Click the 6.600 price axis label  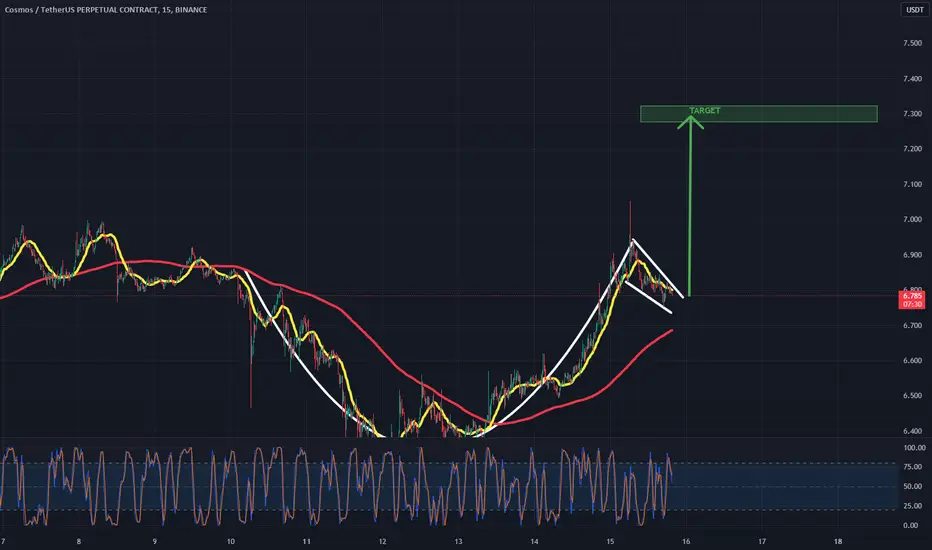click(x=912, y=360)
